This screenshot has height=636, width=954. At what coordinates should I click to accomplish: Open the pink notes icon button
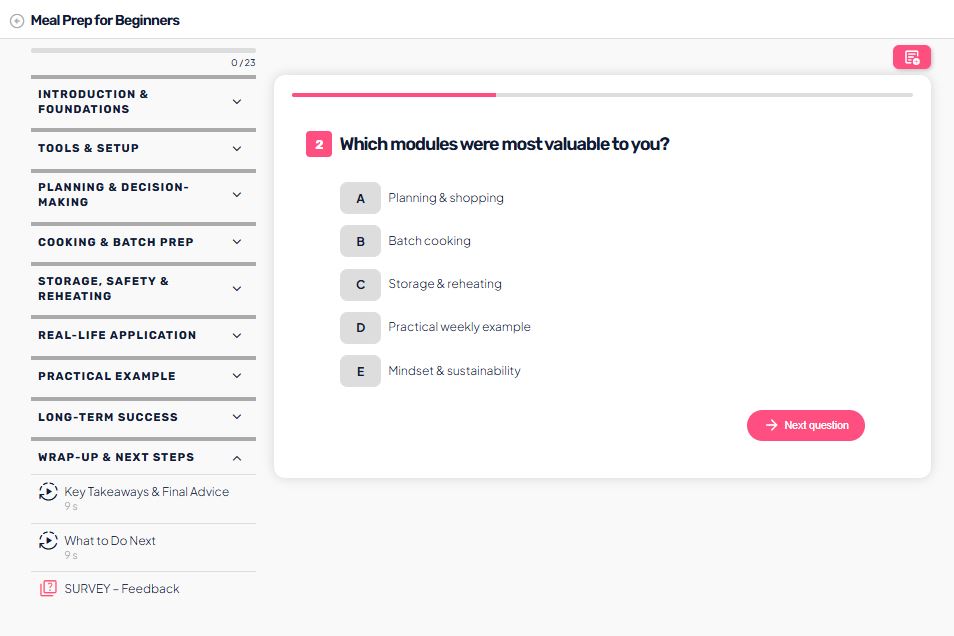[x=911, y=57]
